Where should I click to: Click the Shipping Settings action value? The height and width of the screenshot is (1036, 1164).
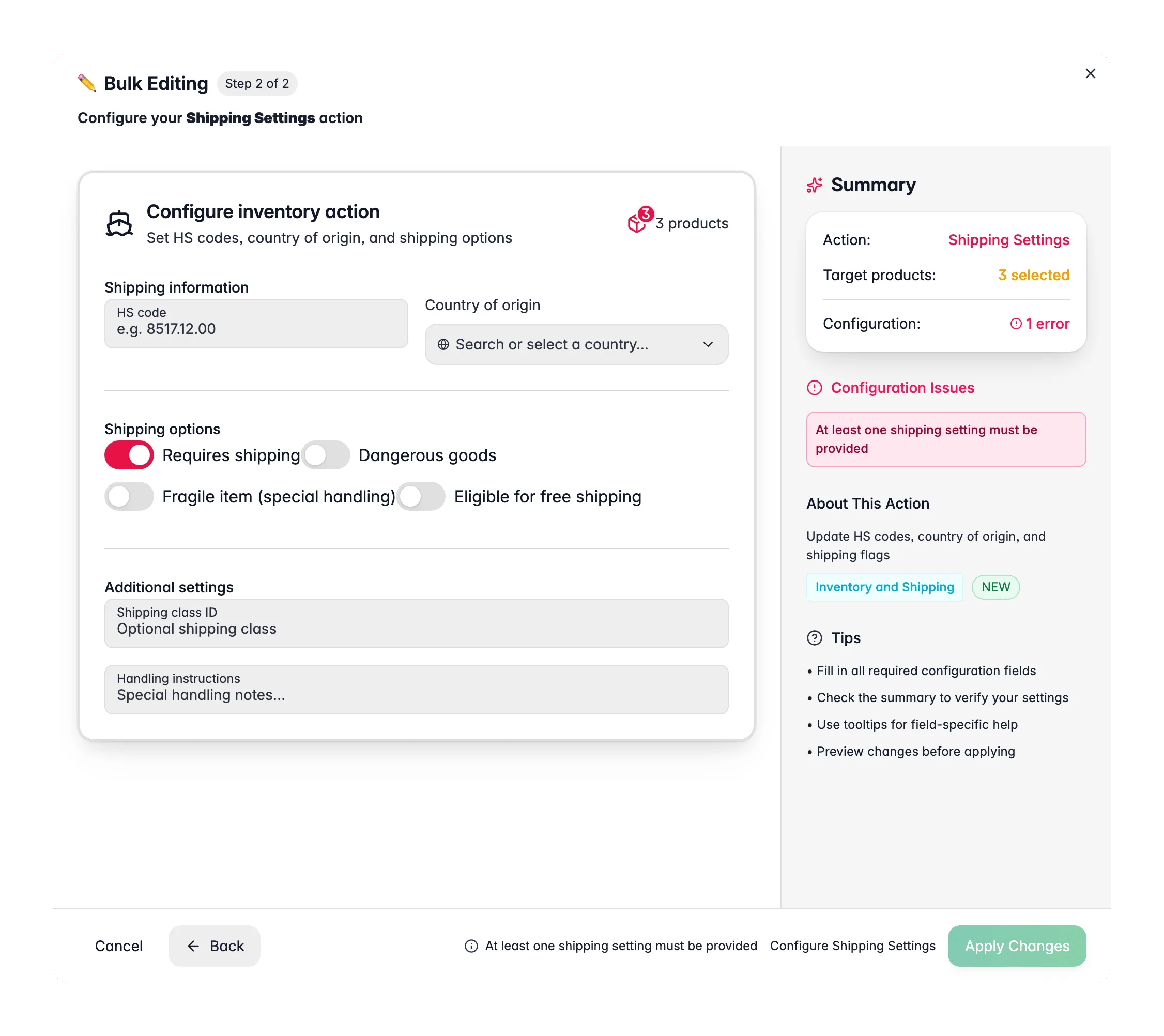[1008, 240]
